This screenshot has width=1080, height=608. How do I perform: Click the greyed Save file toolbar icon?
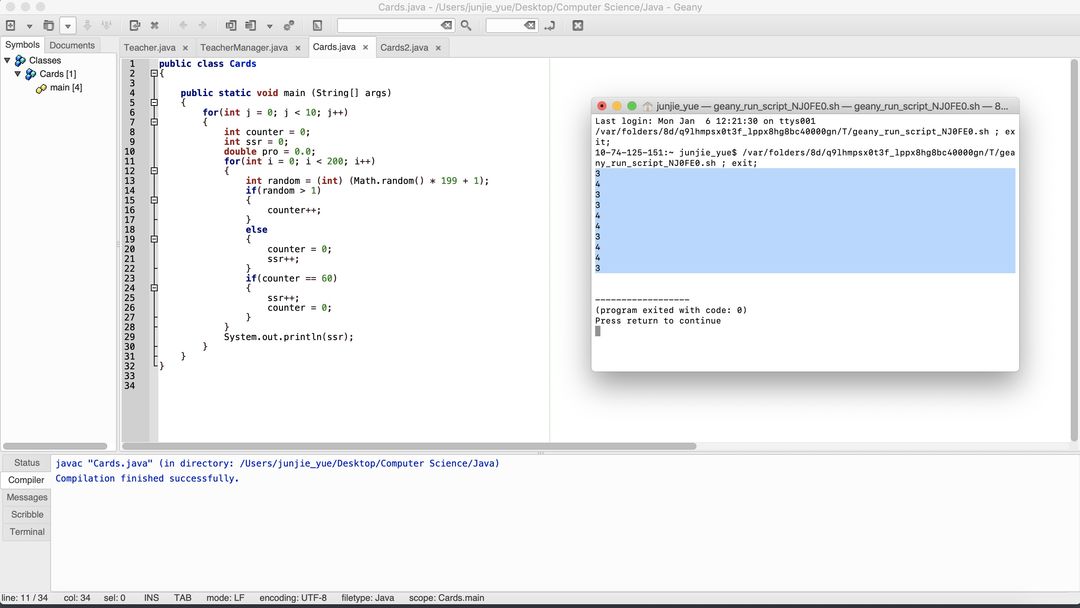[87, 25]
